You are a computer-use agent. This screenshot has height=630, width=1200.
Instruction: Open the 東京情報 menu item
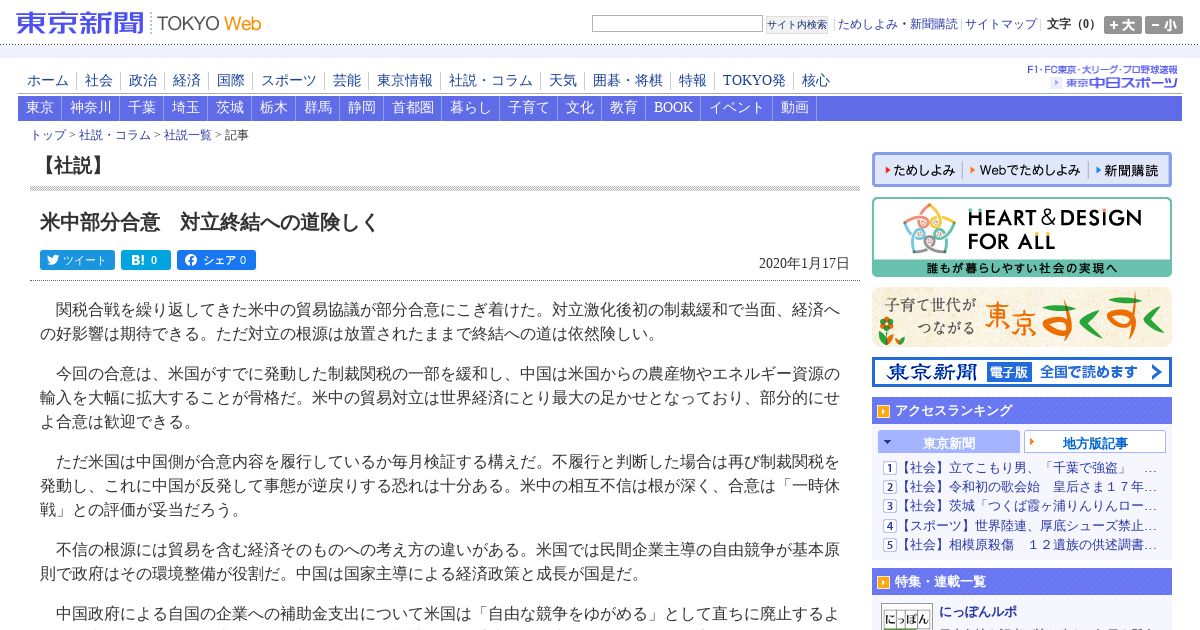[405, 81]
